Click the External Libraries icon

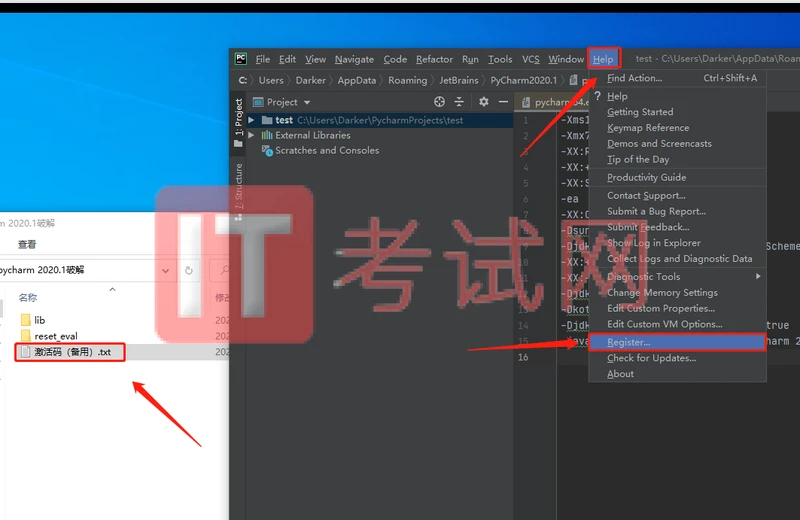(267, 135)
